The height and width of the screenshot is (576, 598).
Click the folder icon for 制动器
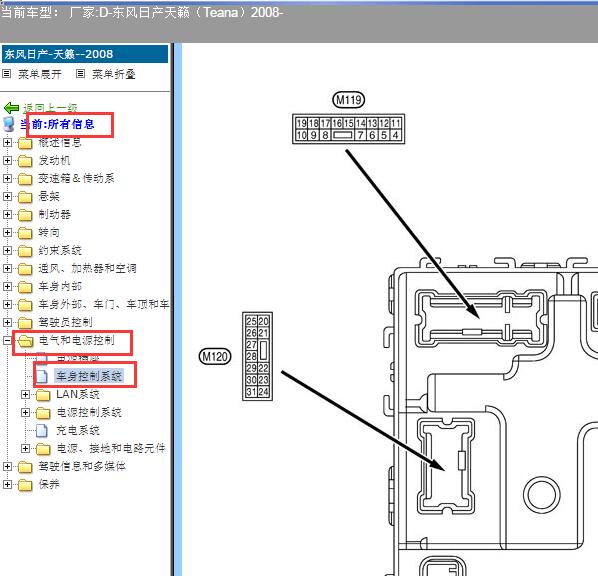25,215
